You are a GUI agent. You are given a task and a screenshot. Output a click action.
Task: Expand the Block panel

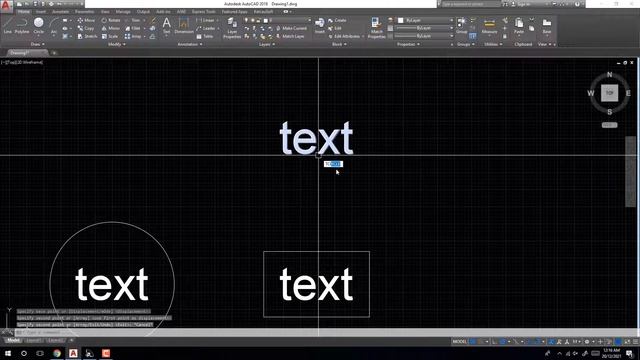point(339,44)
